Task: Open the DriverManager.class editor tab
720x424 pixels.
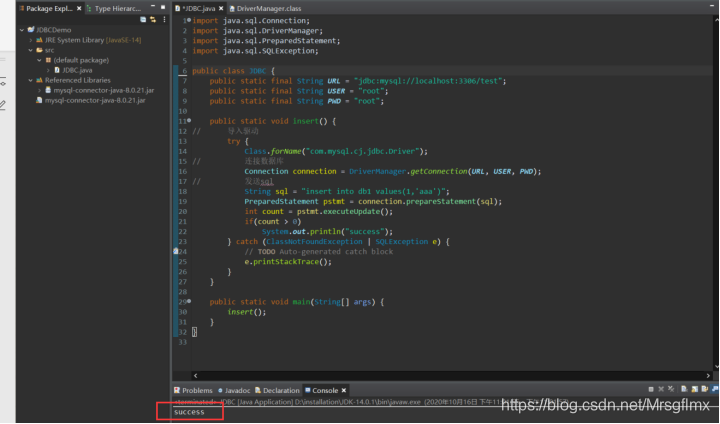Action: (265, 8)
